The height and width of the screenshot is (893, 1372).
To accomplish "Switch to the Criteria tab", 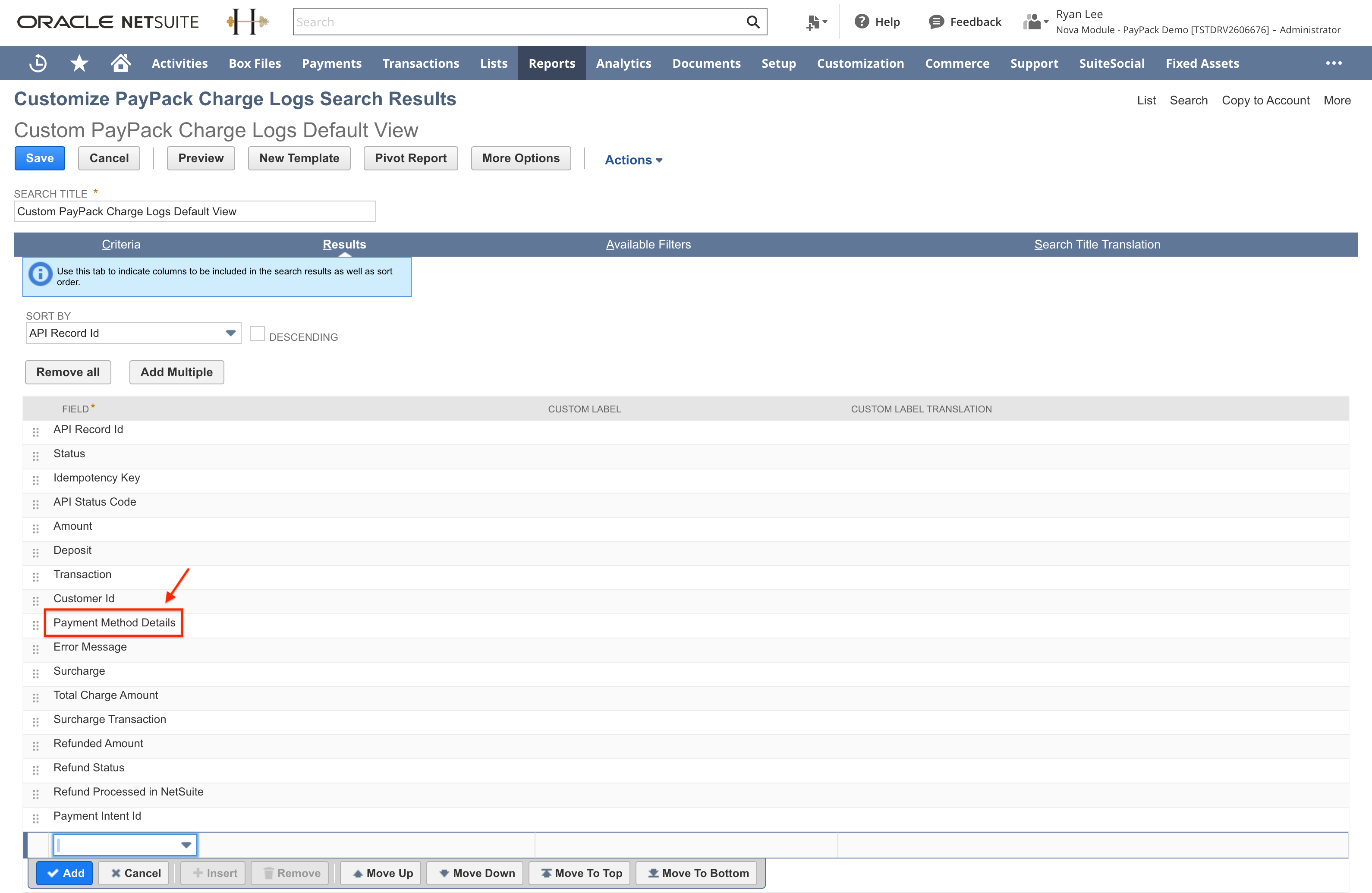I will pos(120,245).
